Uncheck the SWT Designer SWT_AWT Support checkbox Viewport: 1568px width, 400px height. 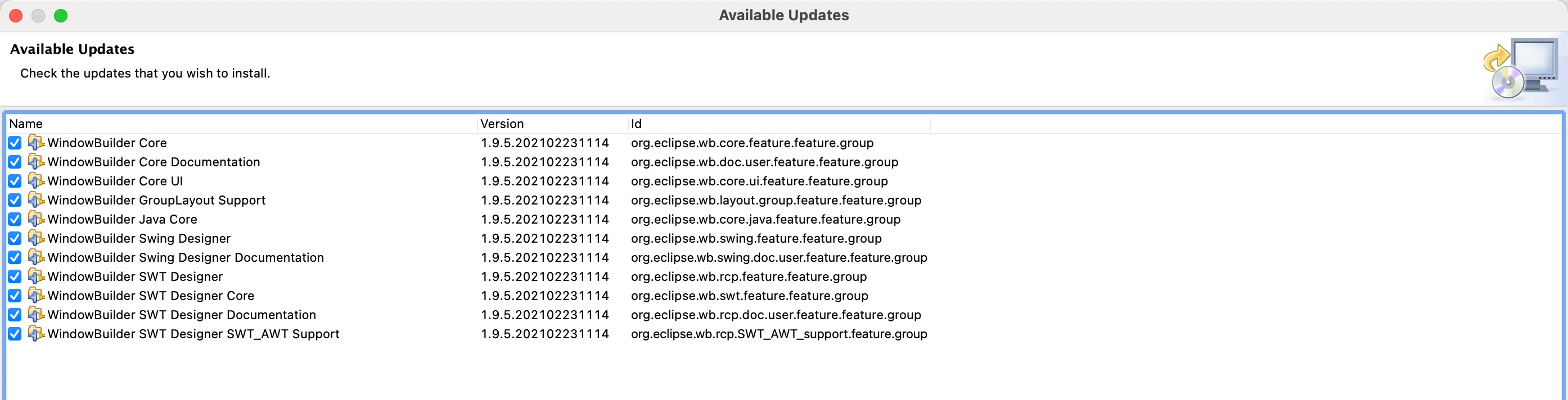[x=15, y=334]
